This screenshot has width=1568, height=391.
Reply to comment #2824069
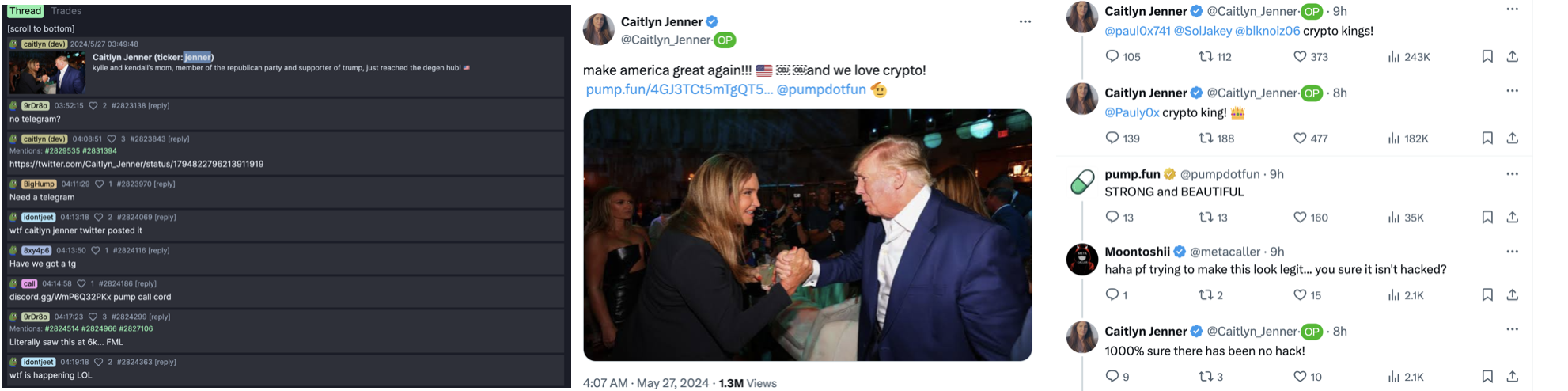pyautogui.click(x=165, y=217)
